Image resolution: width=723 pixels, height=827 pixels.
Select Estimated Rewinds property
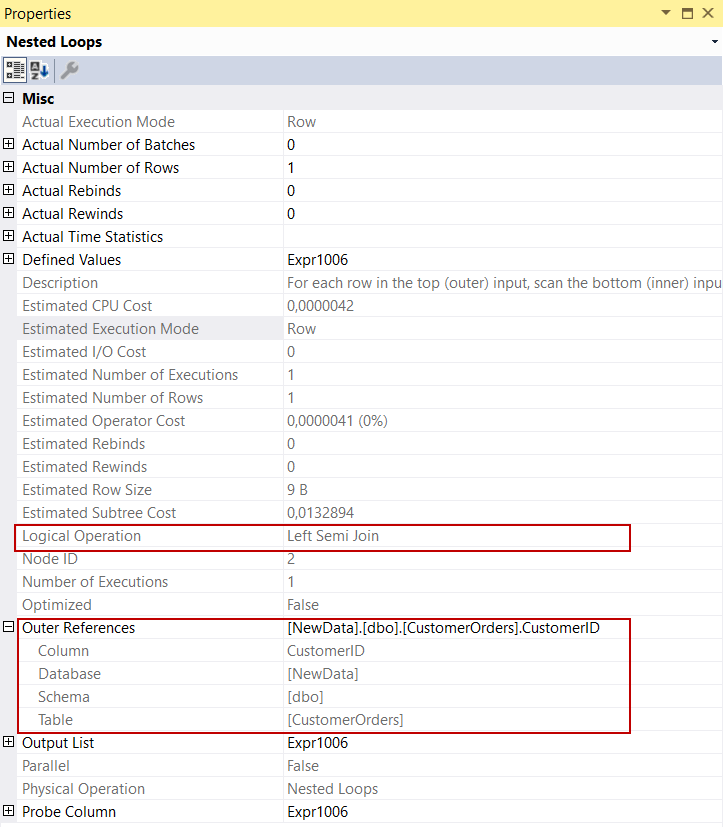pos(84,467)
